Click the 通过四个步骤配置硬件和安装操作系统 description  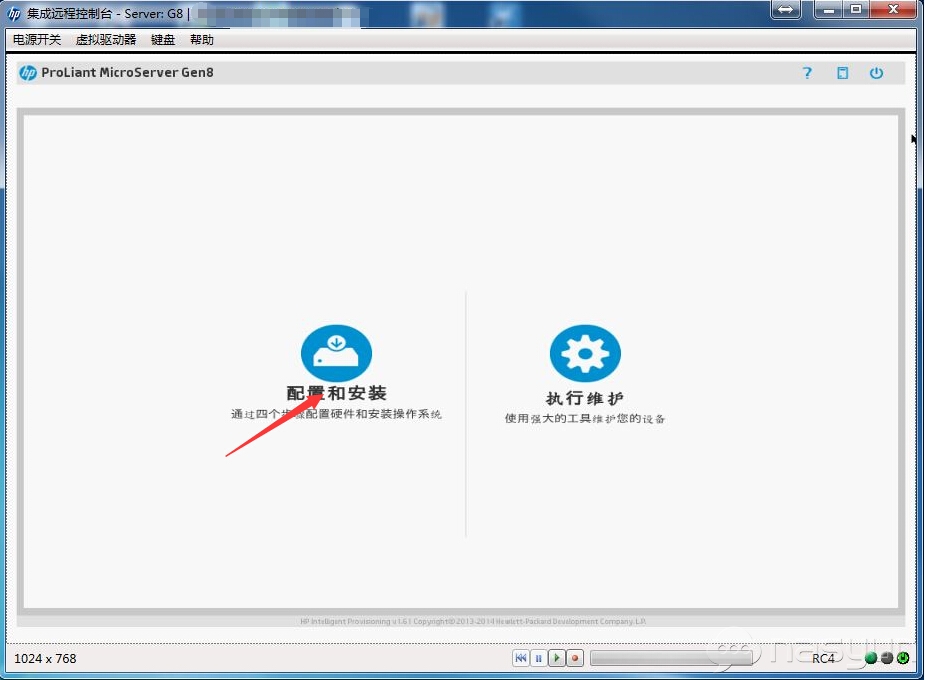tap(336, 414)
